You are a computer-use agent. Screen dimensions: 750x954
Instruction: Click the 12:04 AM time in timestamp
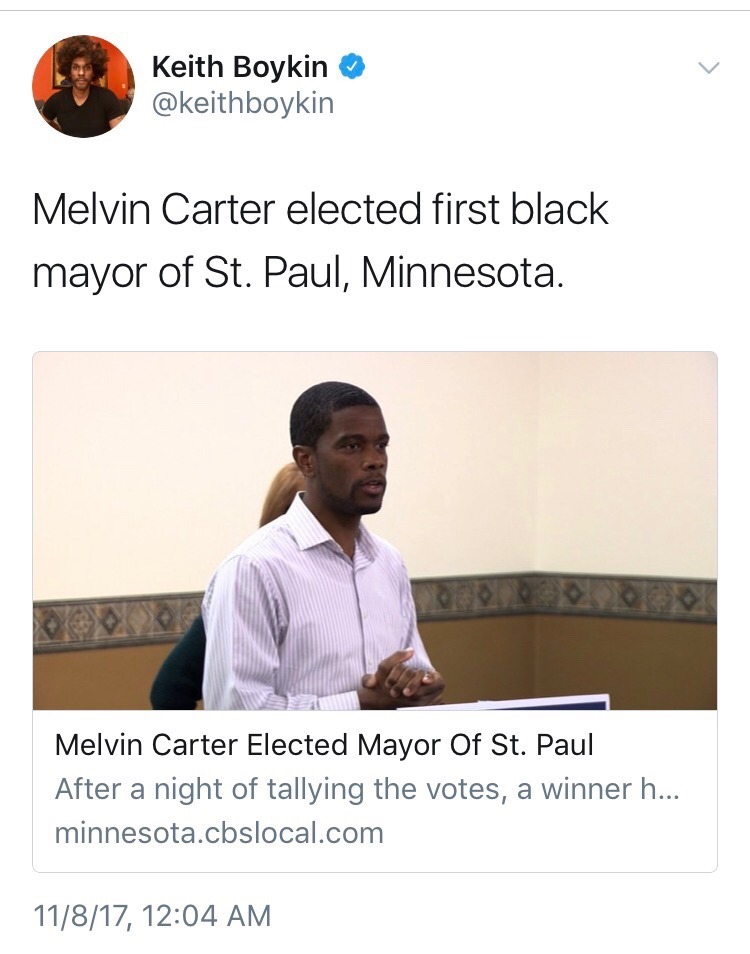point(208,915)
